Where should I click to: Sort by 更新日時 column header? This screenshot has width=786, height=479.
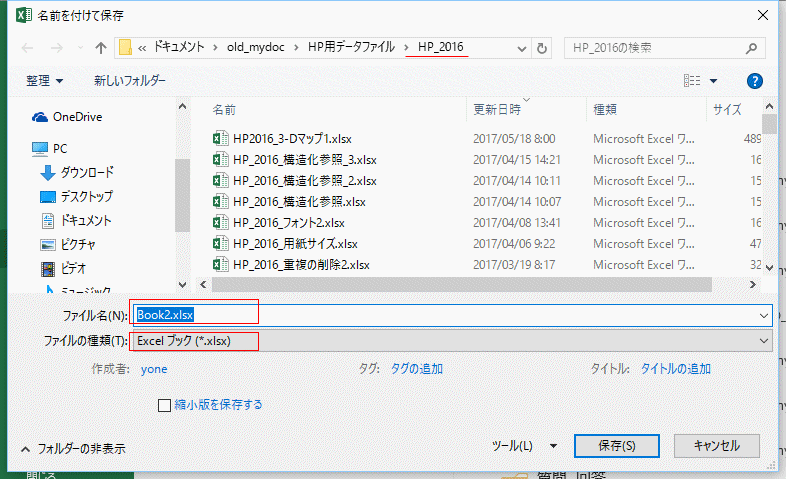point(497,110)
